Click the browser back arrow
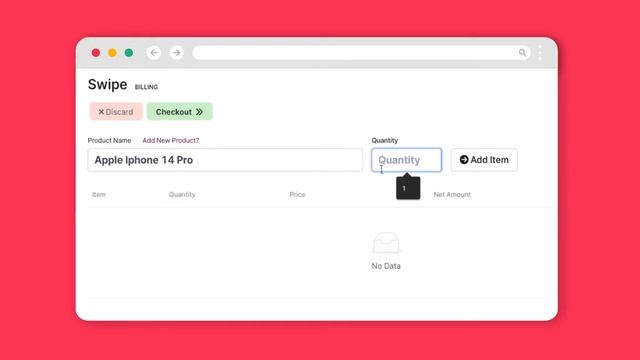The width and height of the screenshot is (640, 360). 154,53
